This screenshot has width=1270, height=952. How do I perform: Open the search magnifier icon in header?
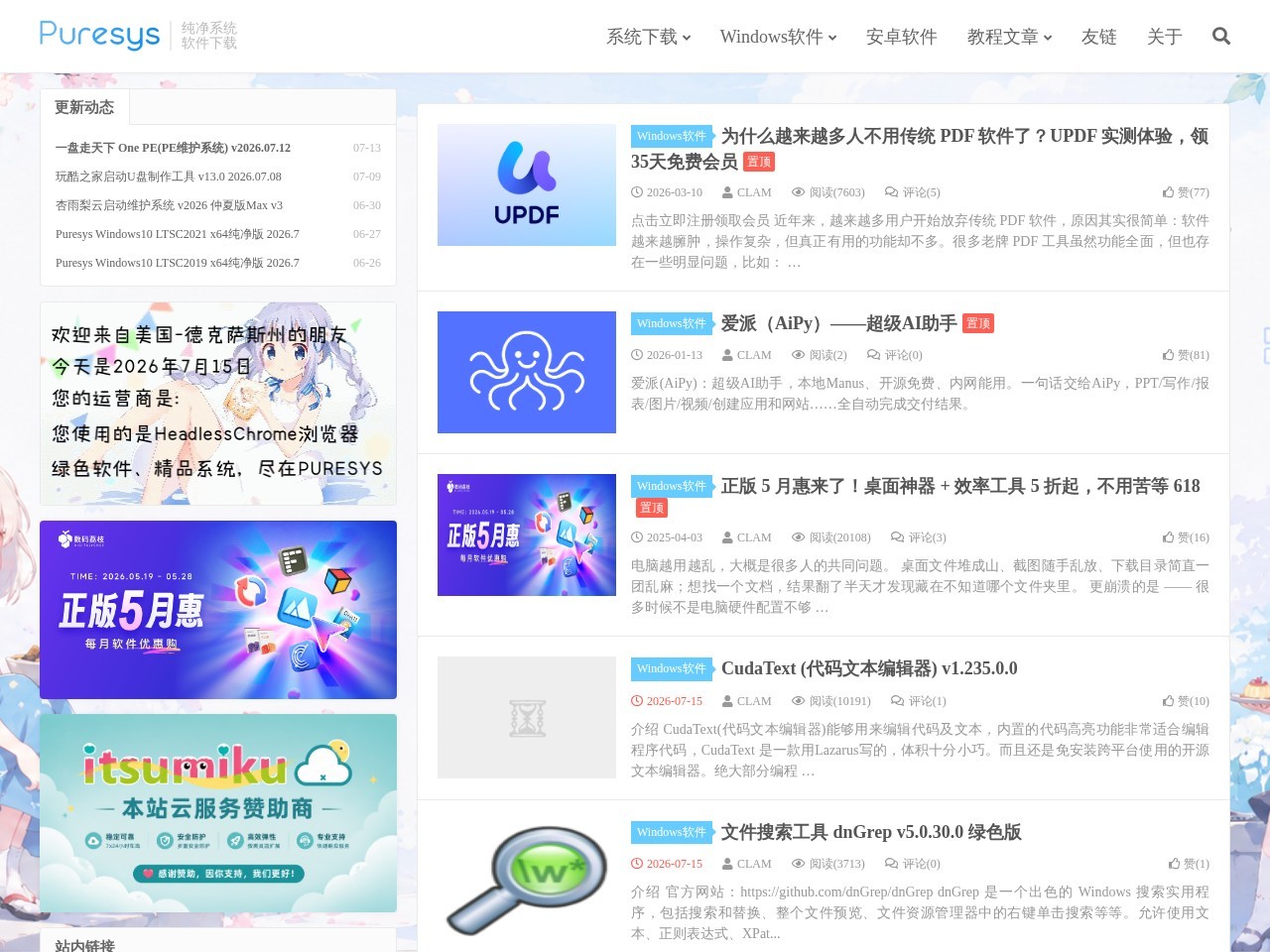(1221, 37)
